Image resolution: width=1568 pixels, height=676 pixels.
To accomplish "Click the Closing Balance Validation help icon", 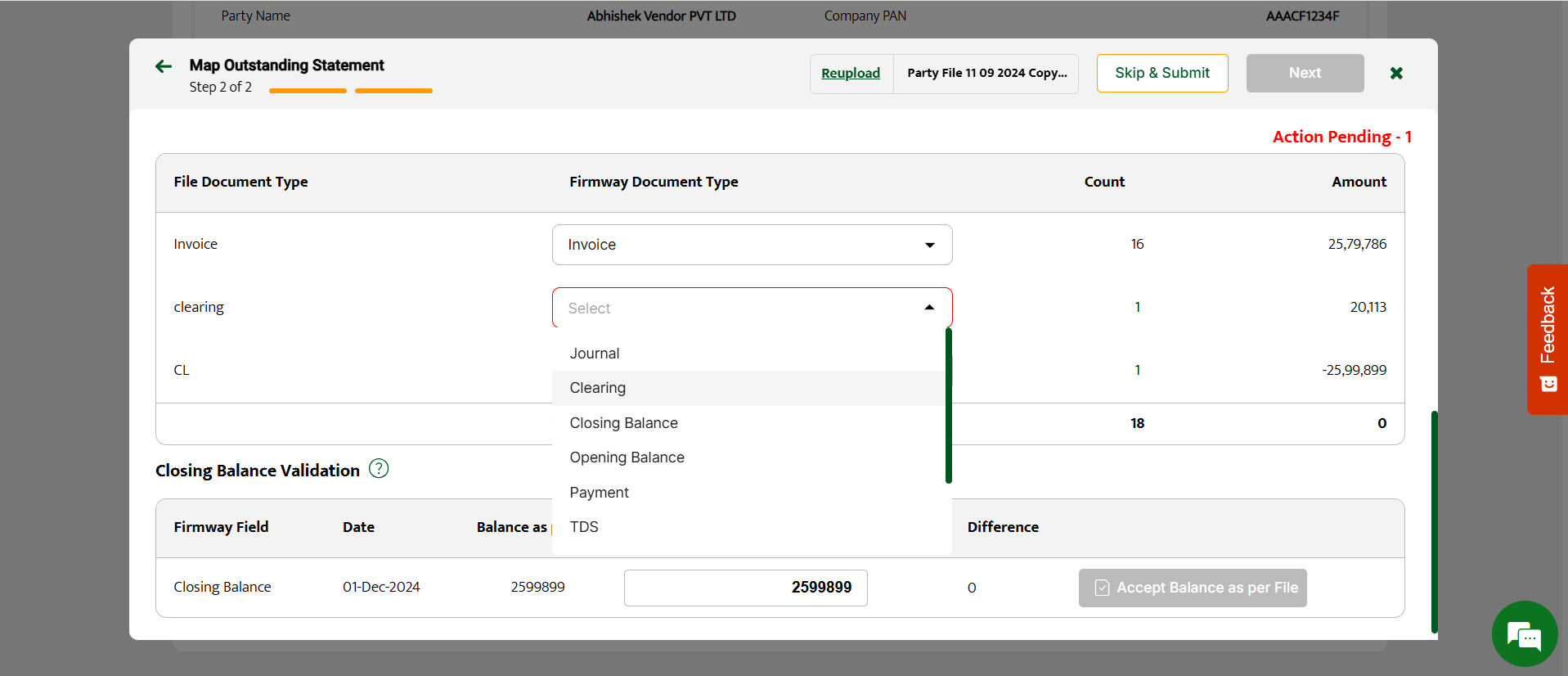I will (x=379, y=469).
